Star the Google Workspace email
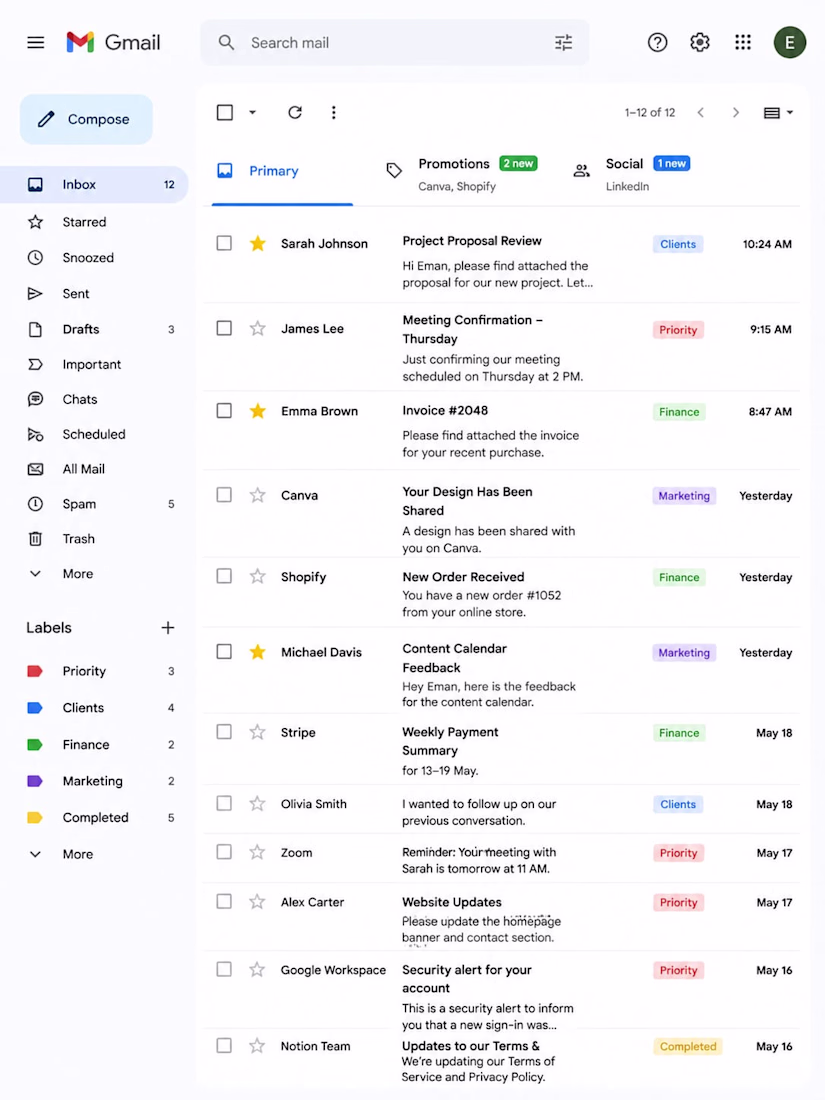 tap(257, 970)
